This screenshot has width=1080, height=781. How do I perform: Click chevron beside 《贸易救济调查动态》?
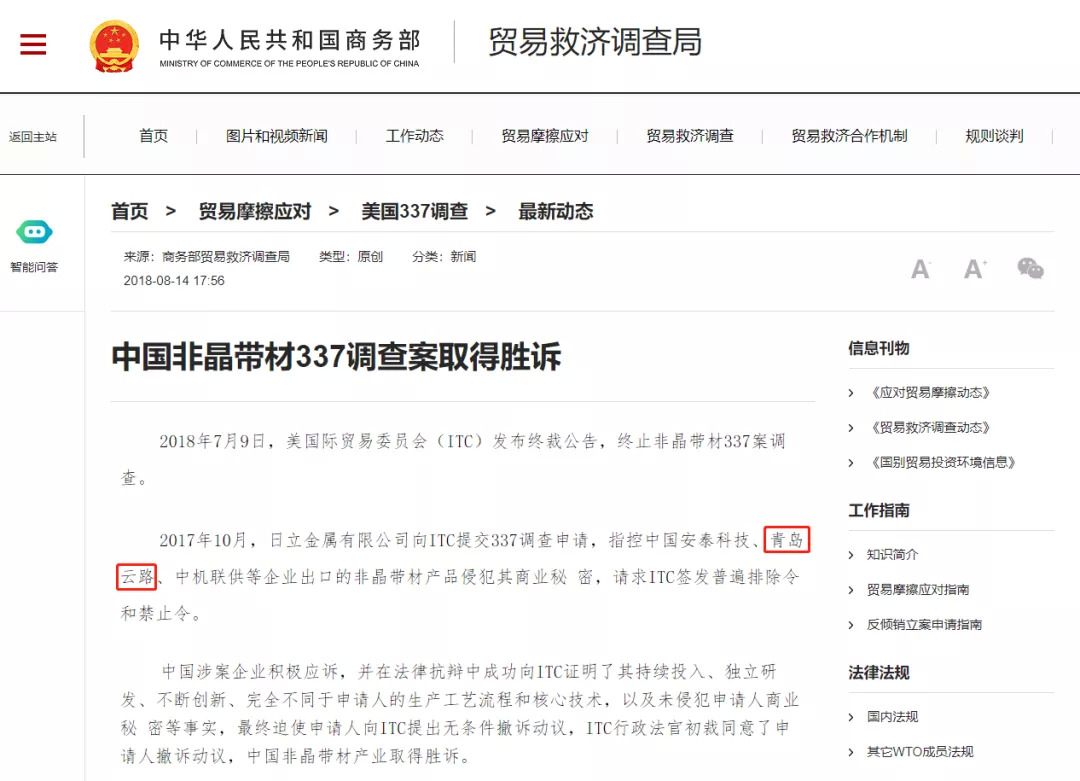[851, 428]
